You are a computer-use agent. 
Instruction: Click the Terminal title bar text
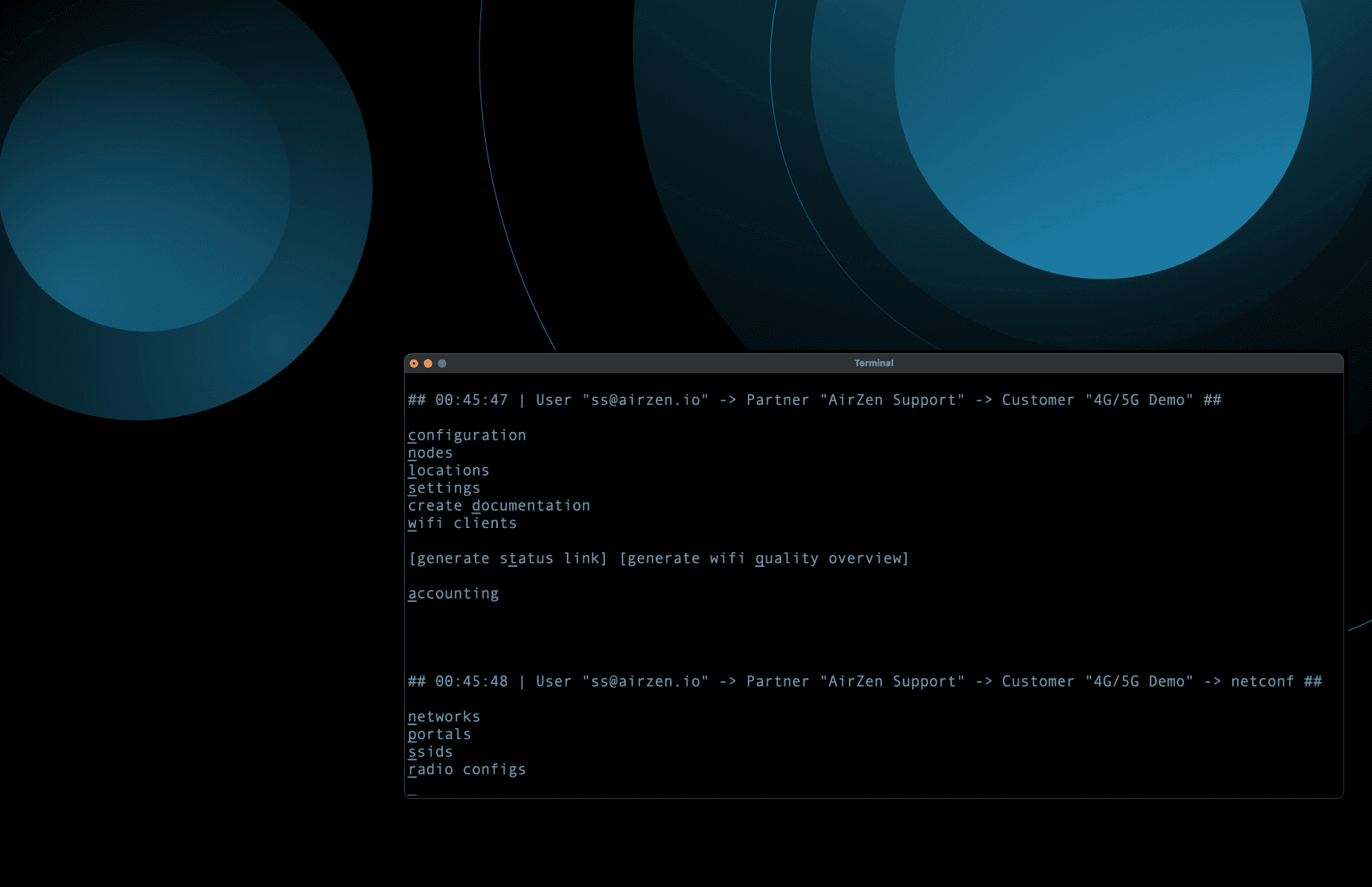click(x=873, y=363)
